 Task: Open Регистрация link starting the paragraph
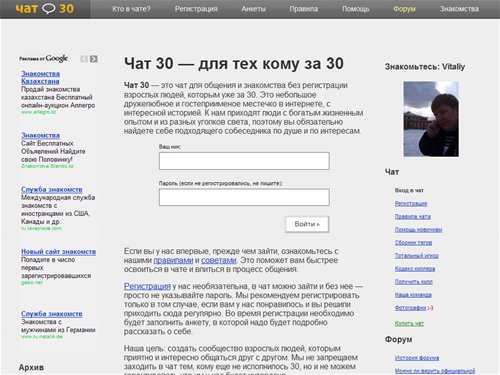[147, 286]
